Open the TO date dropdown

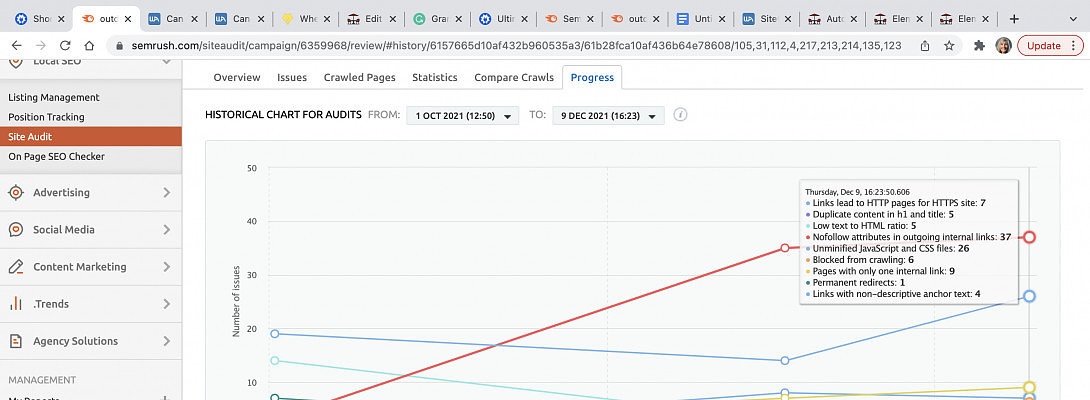click(x=608, y=116)
